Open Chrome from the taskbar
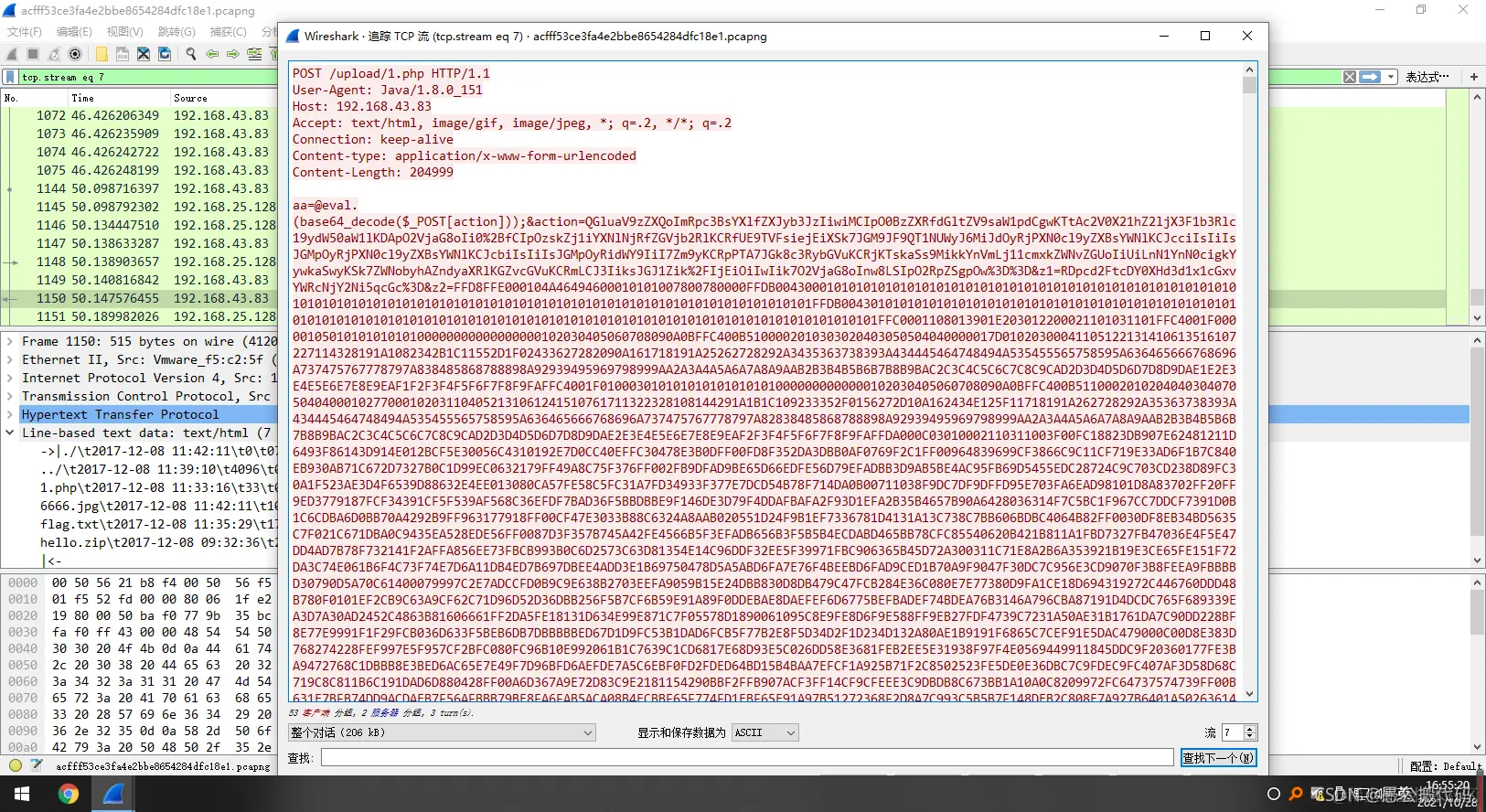The height and width of the screenshot is (812, 1486). click(69, 794)
